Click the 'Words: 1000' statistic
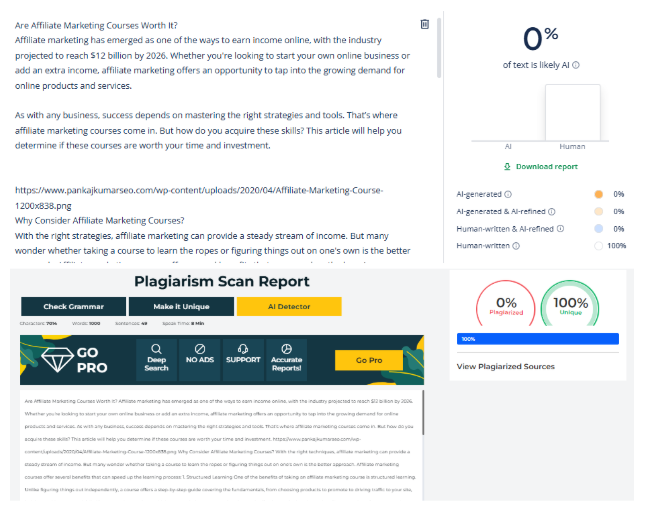This screenshot has height=514, width=662. pyautogui.click(x=86, y=324)
